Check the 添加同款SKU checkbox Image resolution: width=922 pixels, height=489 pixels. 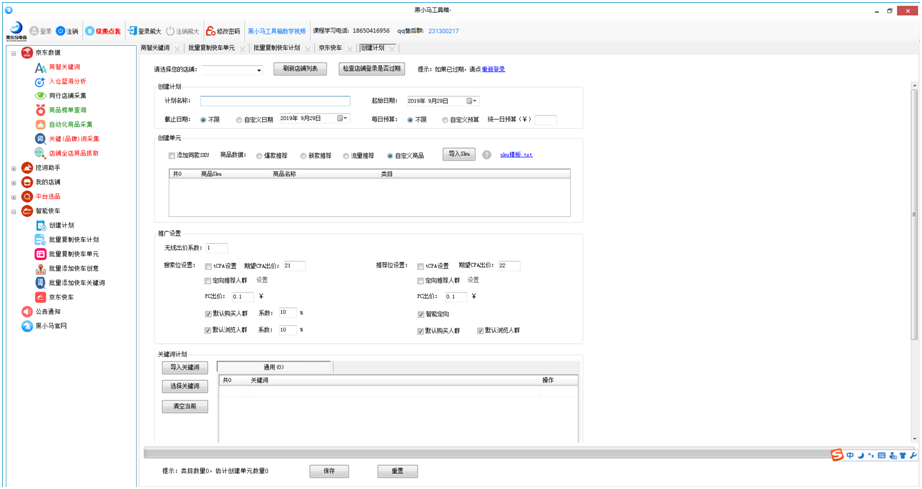[x=172, y=156]
